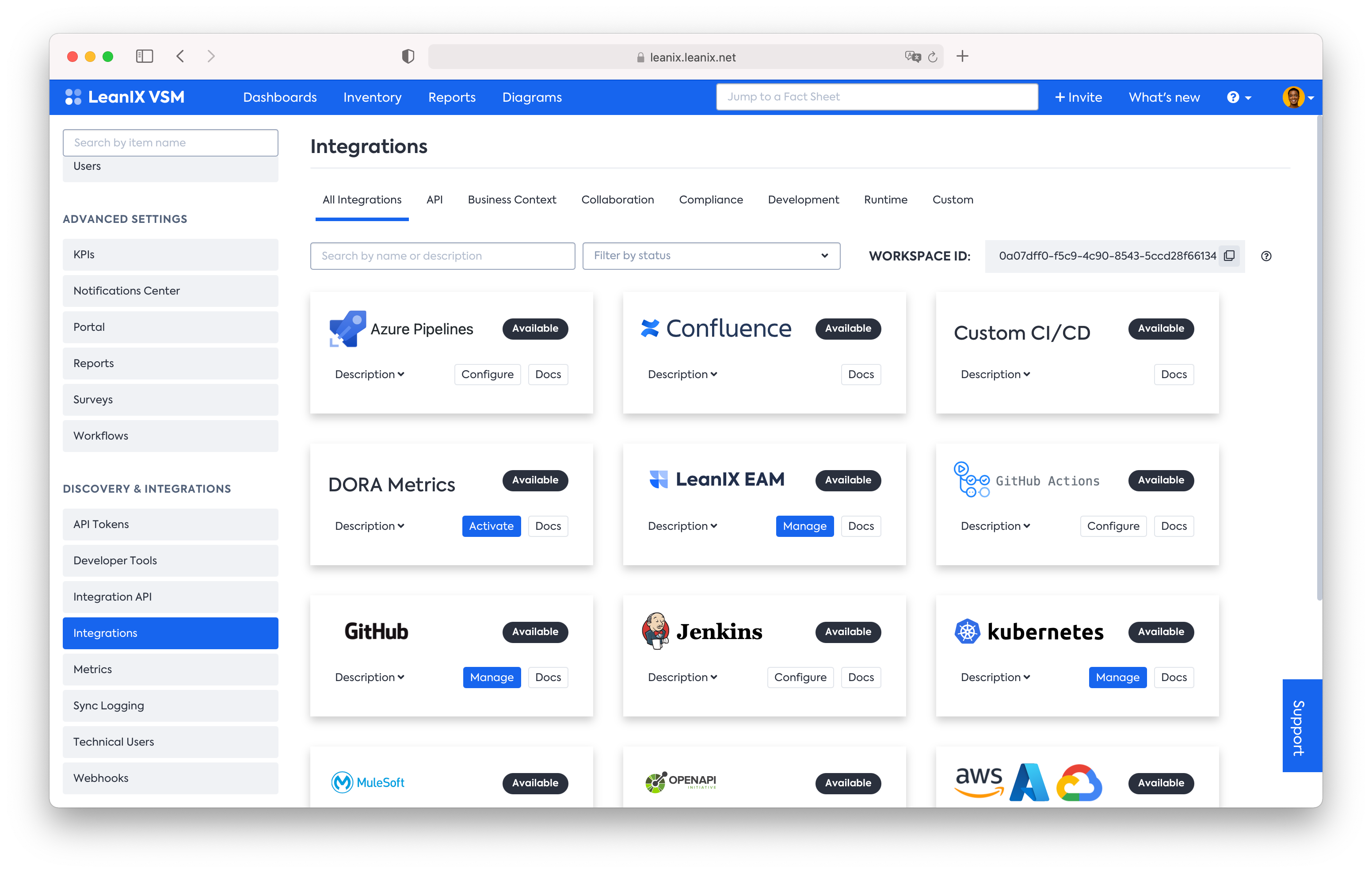Screen dimensions: 1372x873
Task: Expand the DORA Metrics description
Action: [370, 526]
